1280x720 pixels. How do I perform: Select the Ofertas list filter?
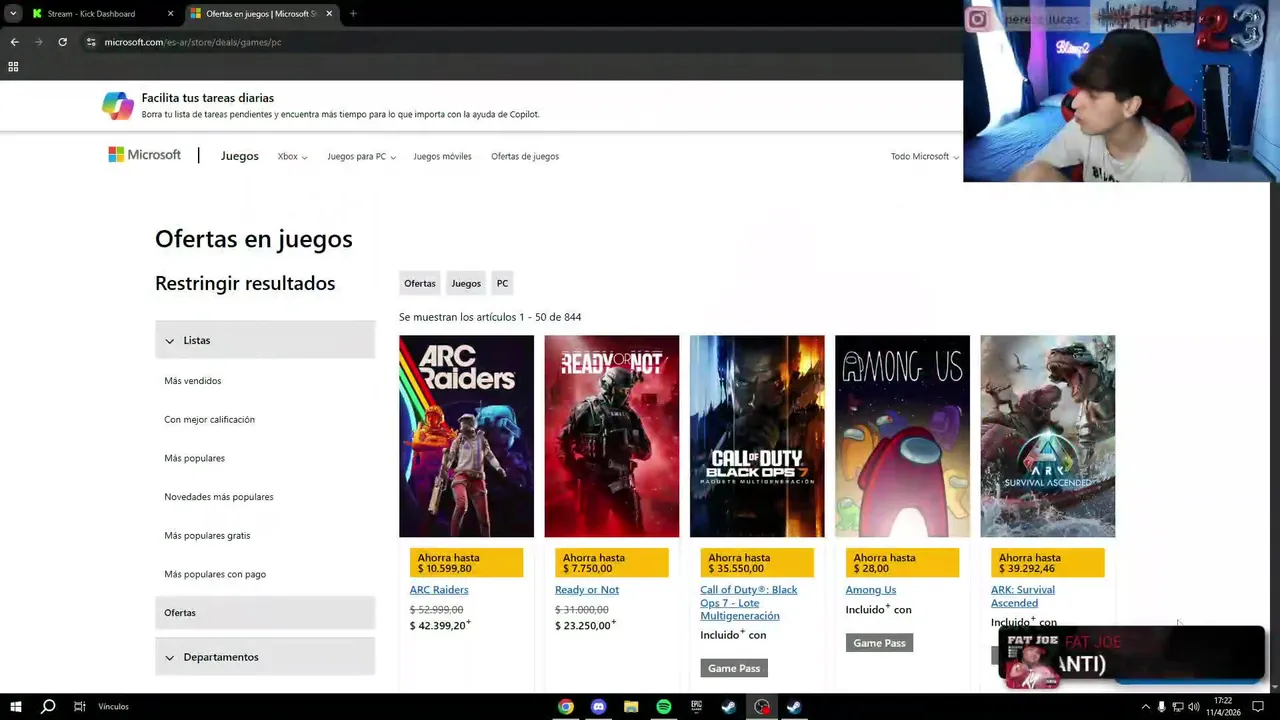pyautogui.click(x=265, y=613)
